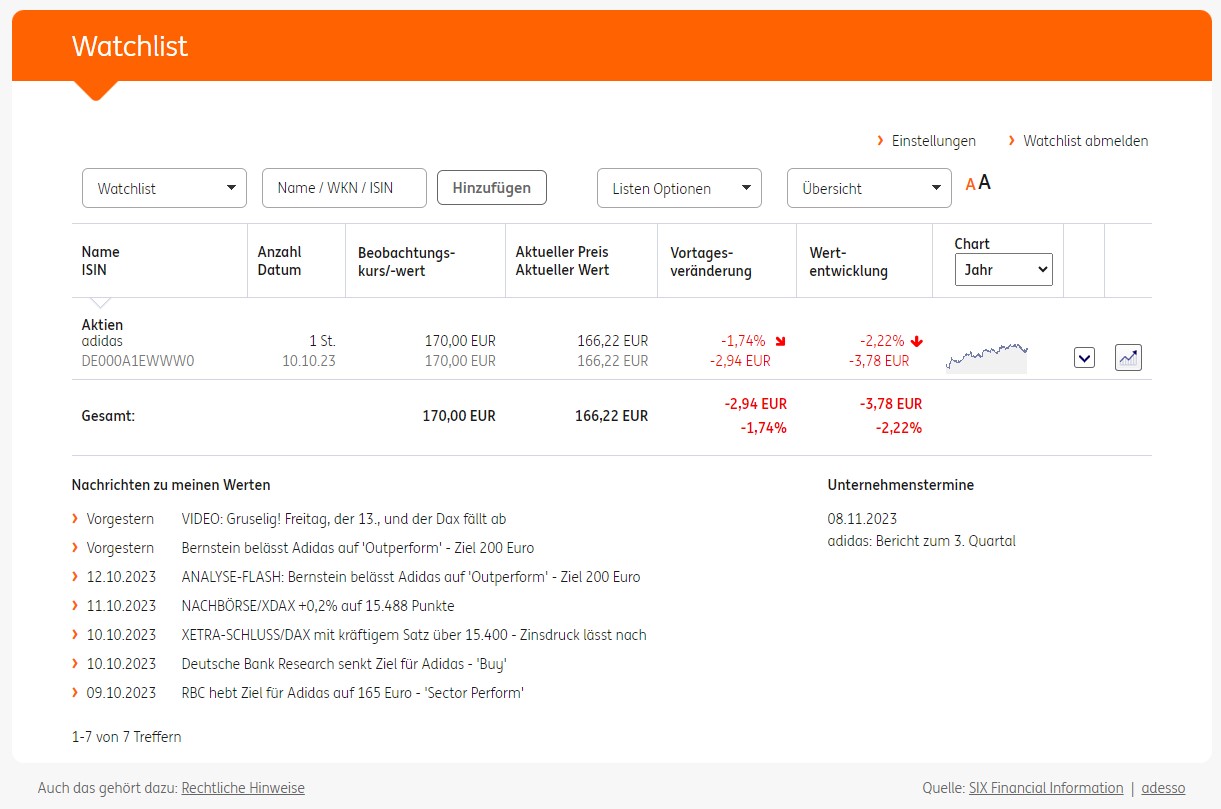1221x809 pixels.
Task: Click ISIN DE000A1EWWW0
Action: [138, 361]
